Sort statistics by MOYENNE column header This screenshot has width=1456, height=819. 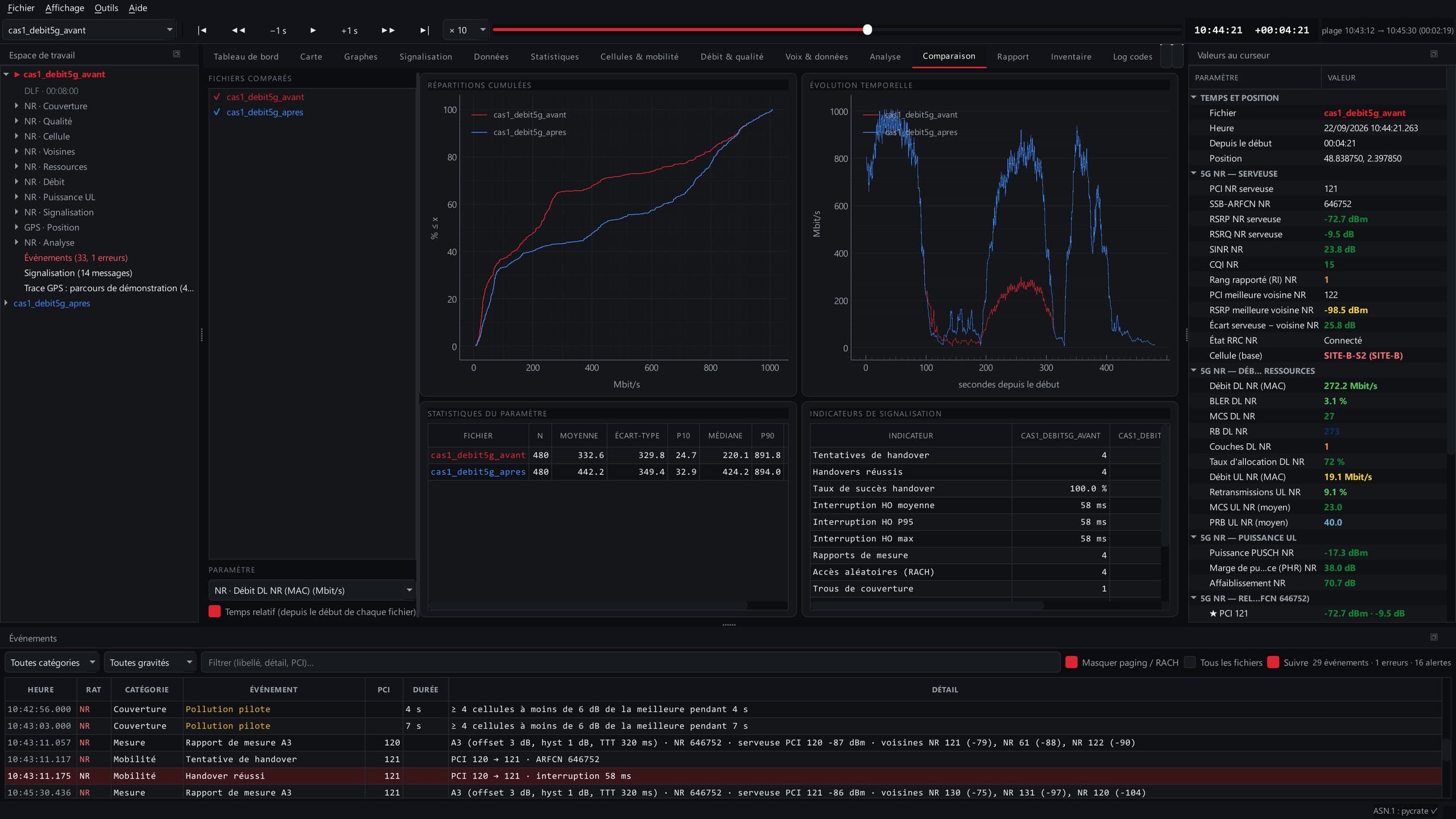tap(579, 436)
